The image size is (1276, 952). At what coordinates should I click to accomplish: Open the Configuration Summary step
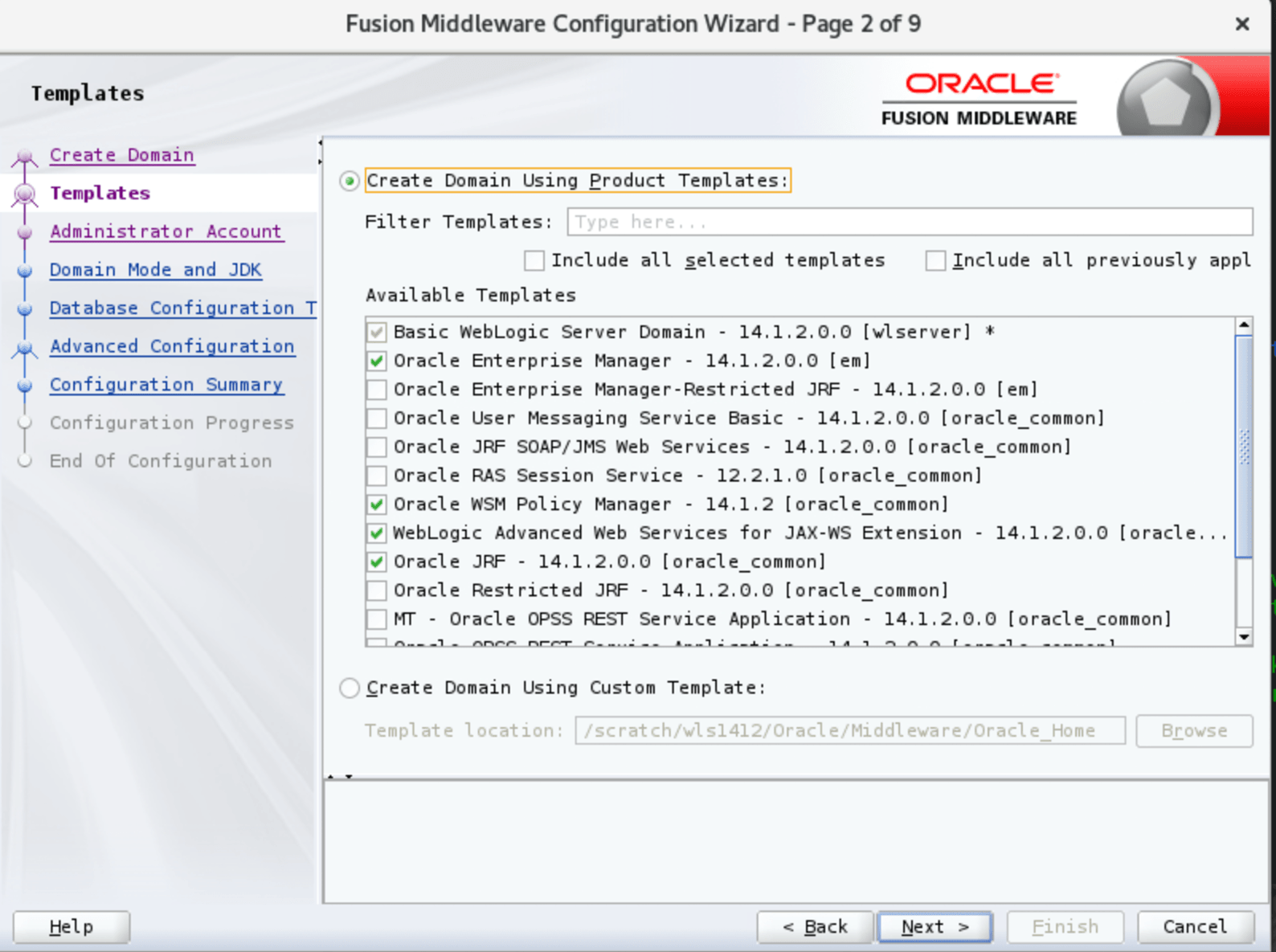click(166, 385)
